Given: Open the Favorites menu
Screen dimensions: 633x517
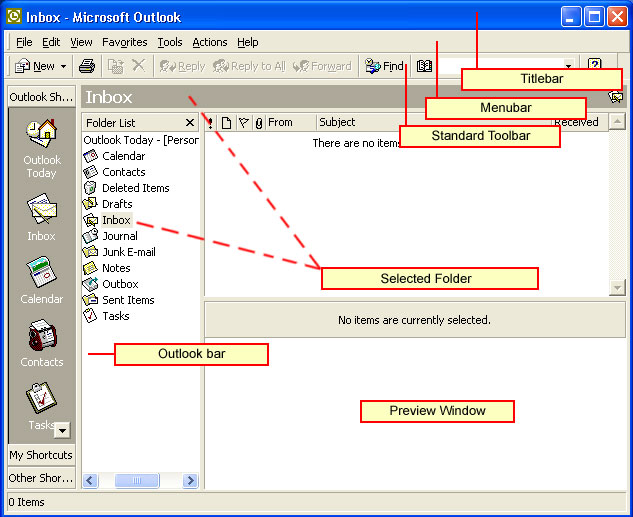Looking at the screenshot, I should [125, 42].
